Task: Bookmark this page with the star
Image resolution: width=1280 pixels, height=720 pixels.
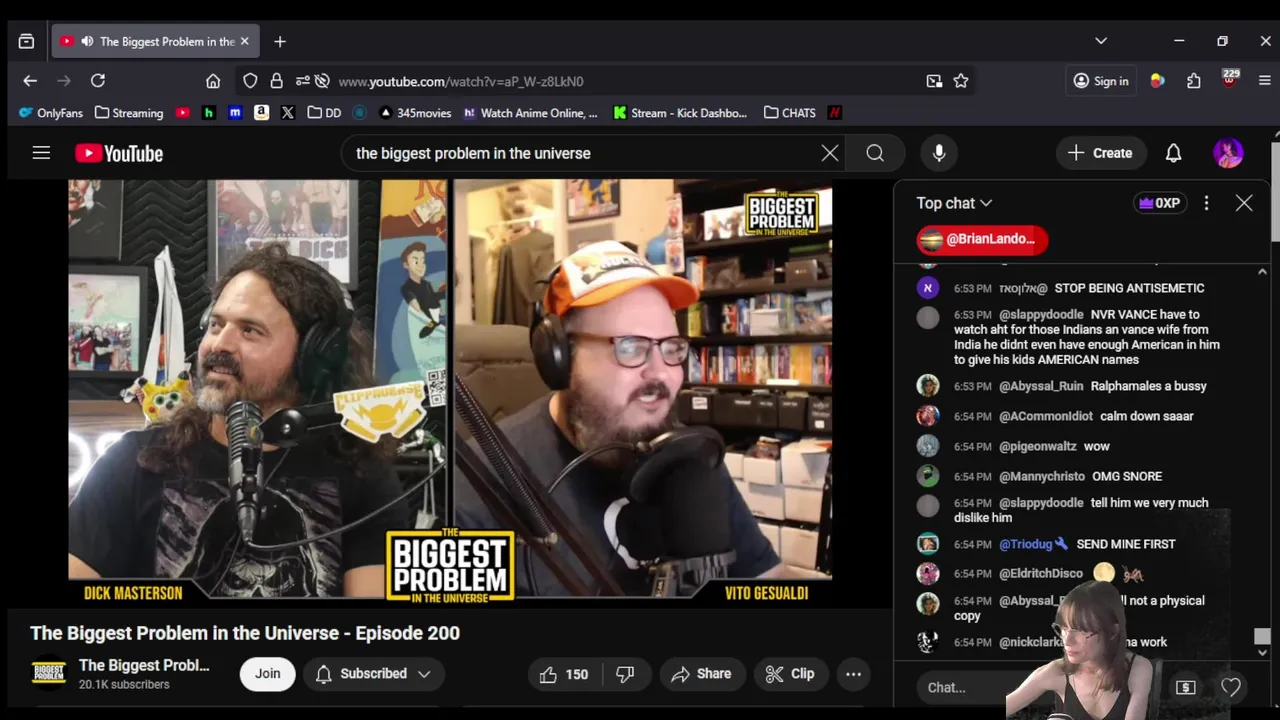Action: click(x=961, y=81)
